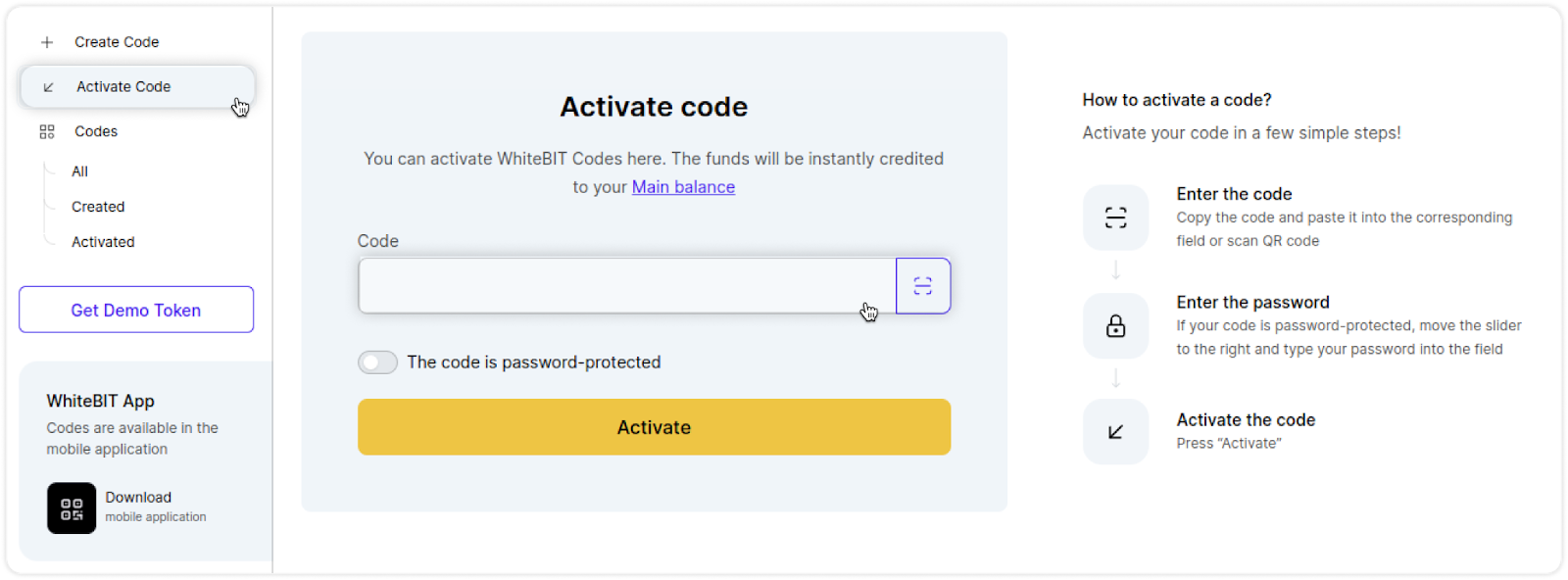Viewport: 1568px width, 580px height.
Task: Follow the Main balance link
Action: coord(683,187)
